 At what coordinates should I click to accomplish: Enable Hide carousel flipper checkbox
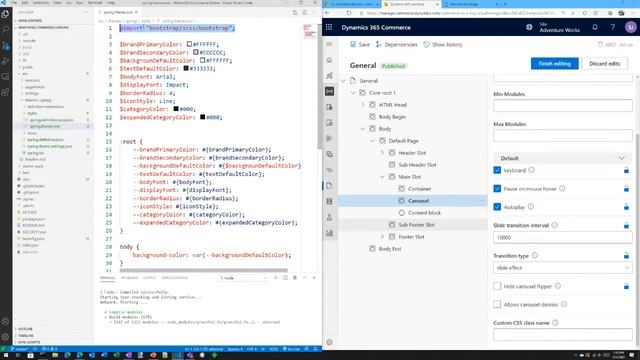click(497, 286)
